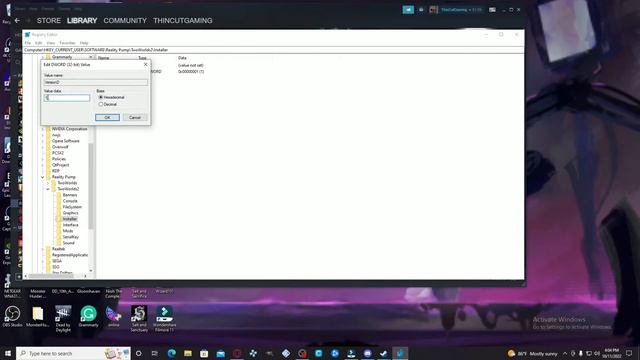Launch Salt and Sanctuary desktop shortcut
The height and width of the screenshot is (360, 640).
pyautogui.click(x=139, y=318)
